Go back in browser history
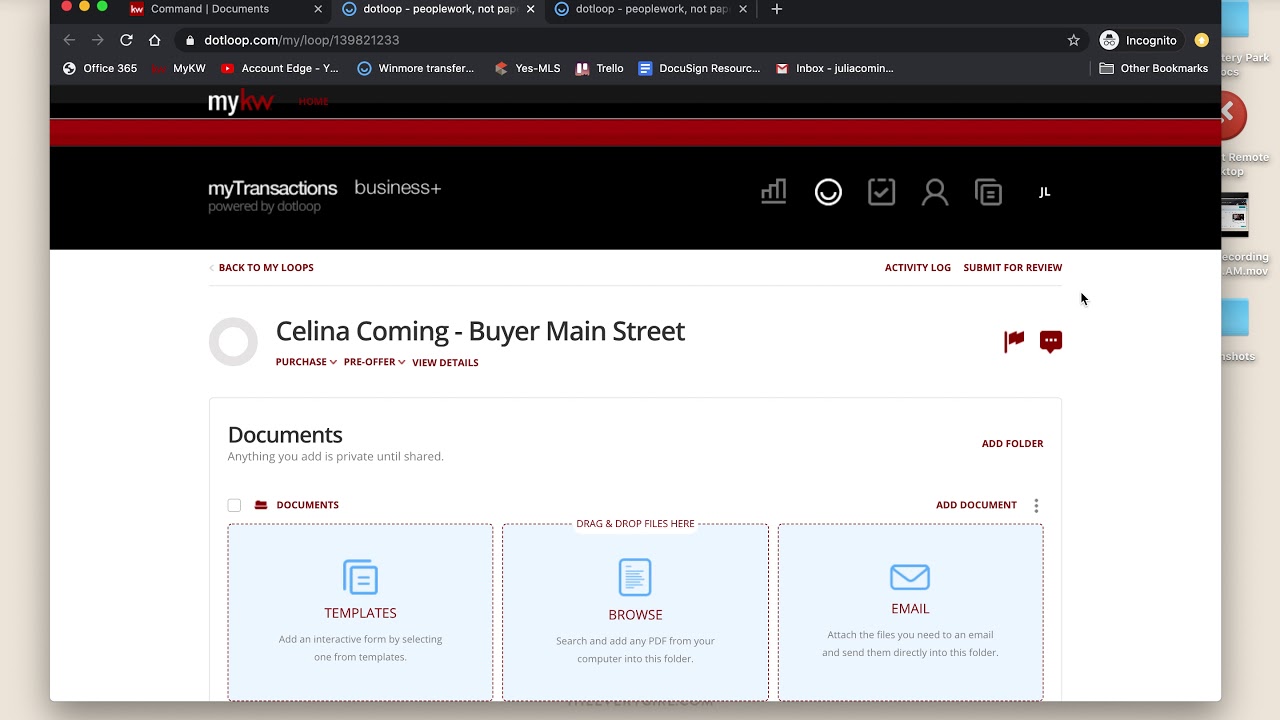Screen dimensions: 1280x720 (69, 40)
